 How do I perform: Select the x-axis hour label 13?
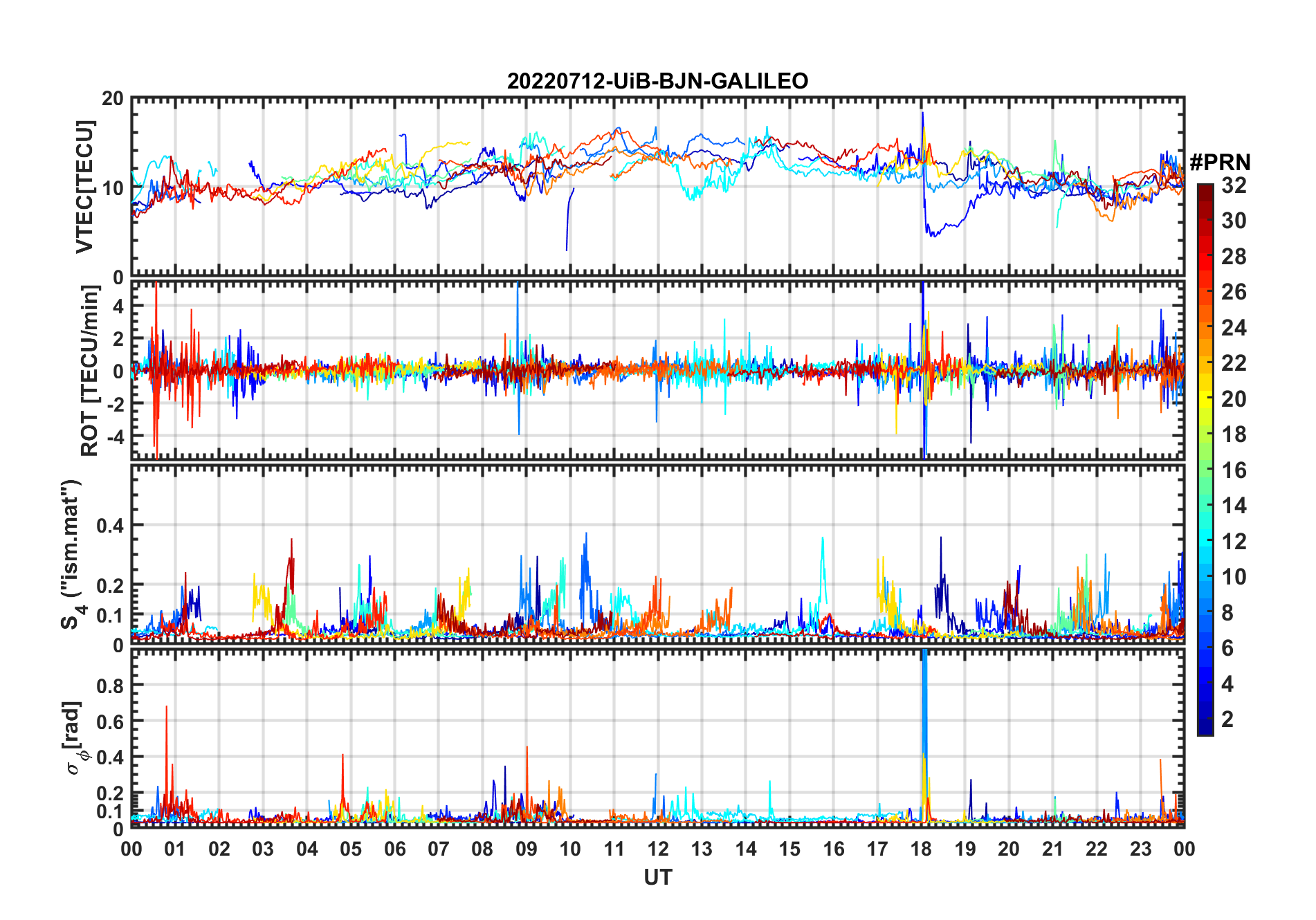pos(702,849)
